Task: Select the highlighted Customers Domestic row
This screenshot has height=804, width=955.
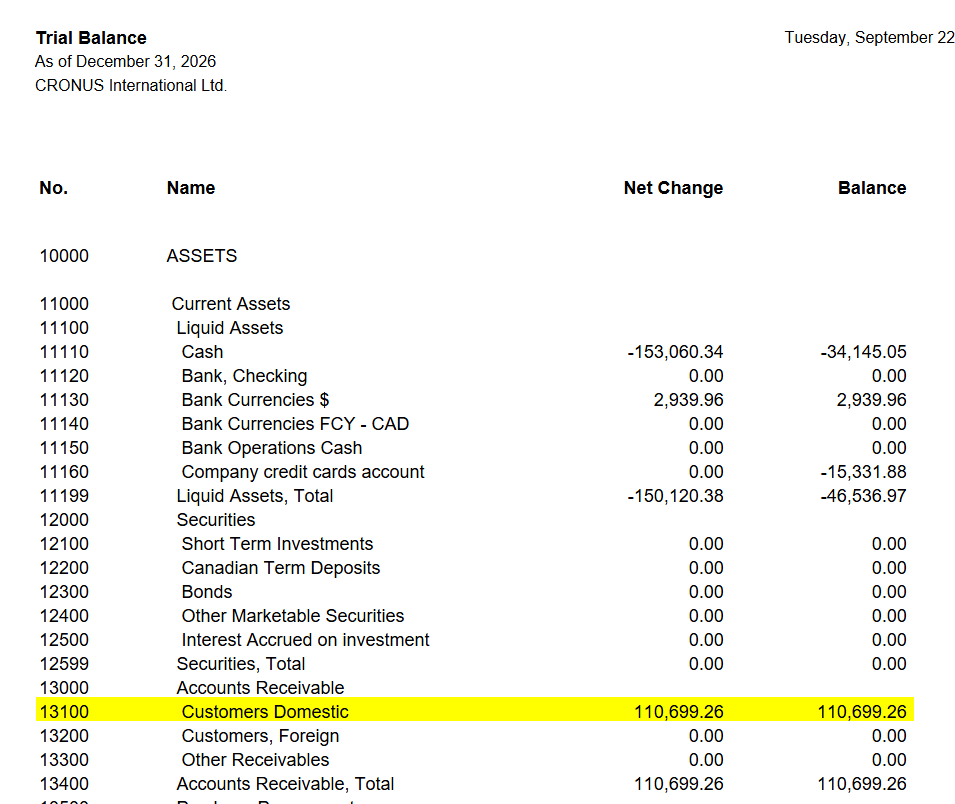Action: [474, 711]
